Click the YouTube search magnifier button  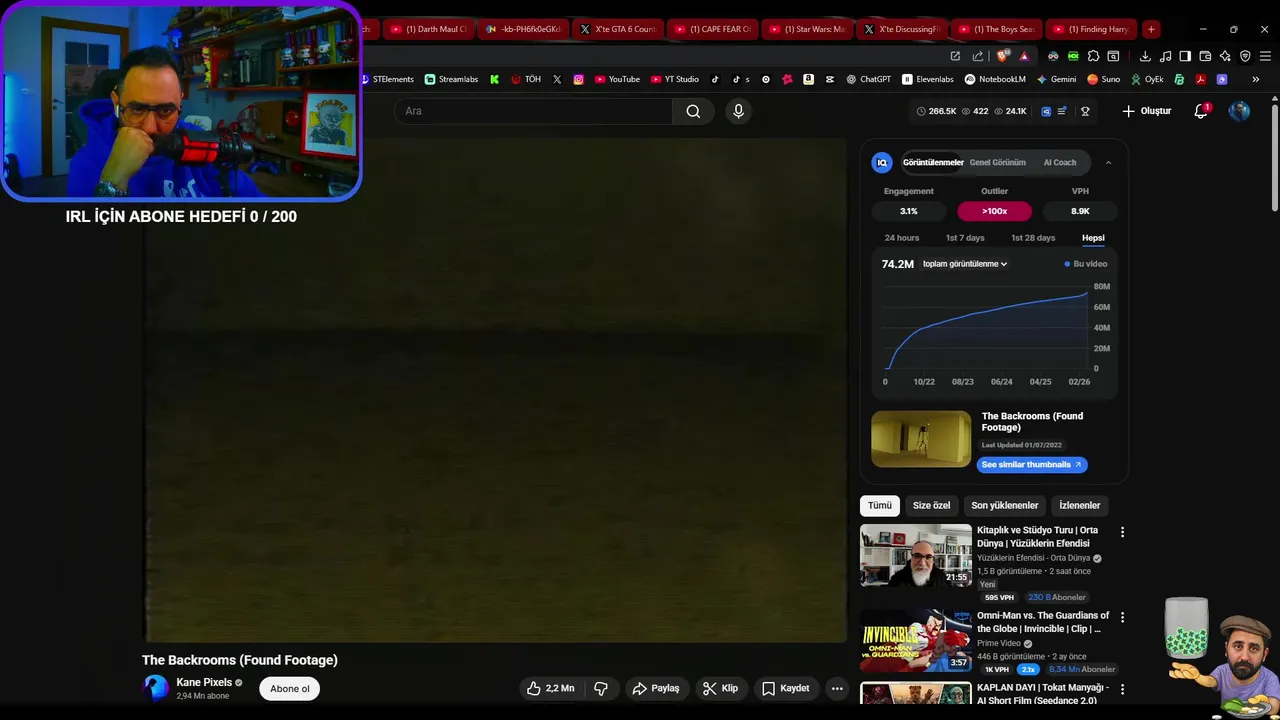693,111
